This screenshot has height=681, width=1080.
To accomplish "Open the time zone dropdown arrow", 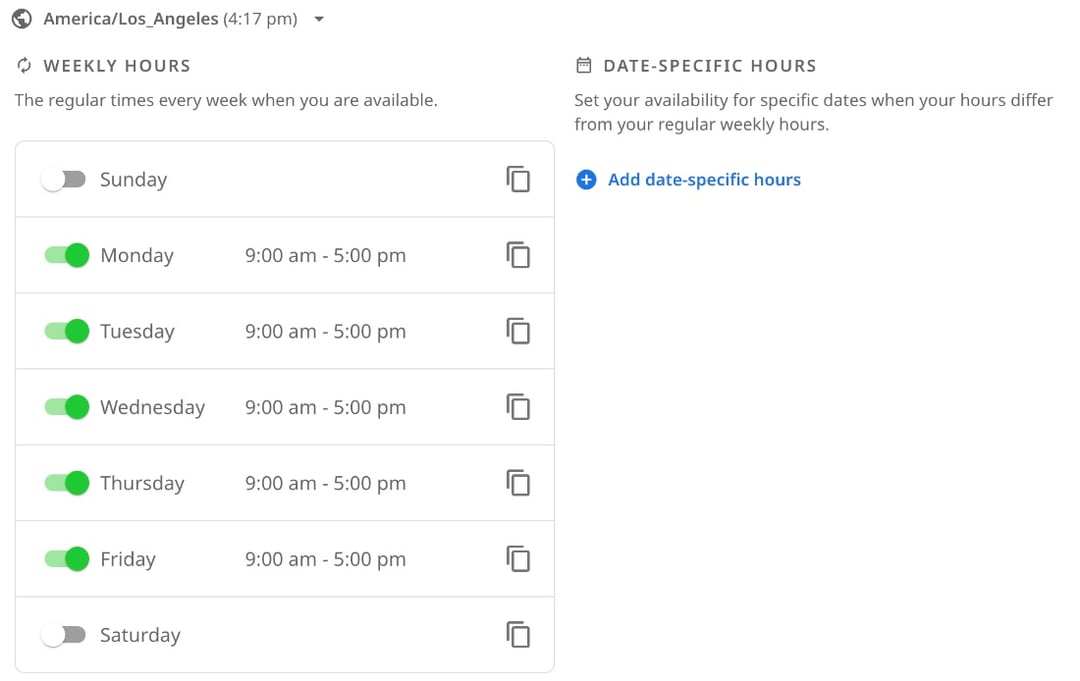I will [x=319, y=19].
